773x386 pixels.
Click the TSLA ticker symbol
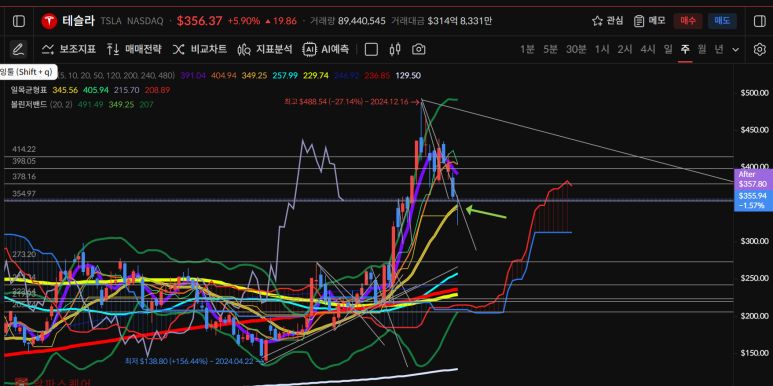pyautogui.click(x=111, y=21)
